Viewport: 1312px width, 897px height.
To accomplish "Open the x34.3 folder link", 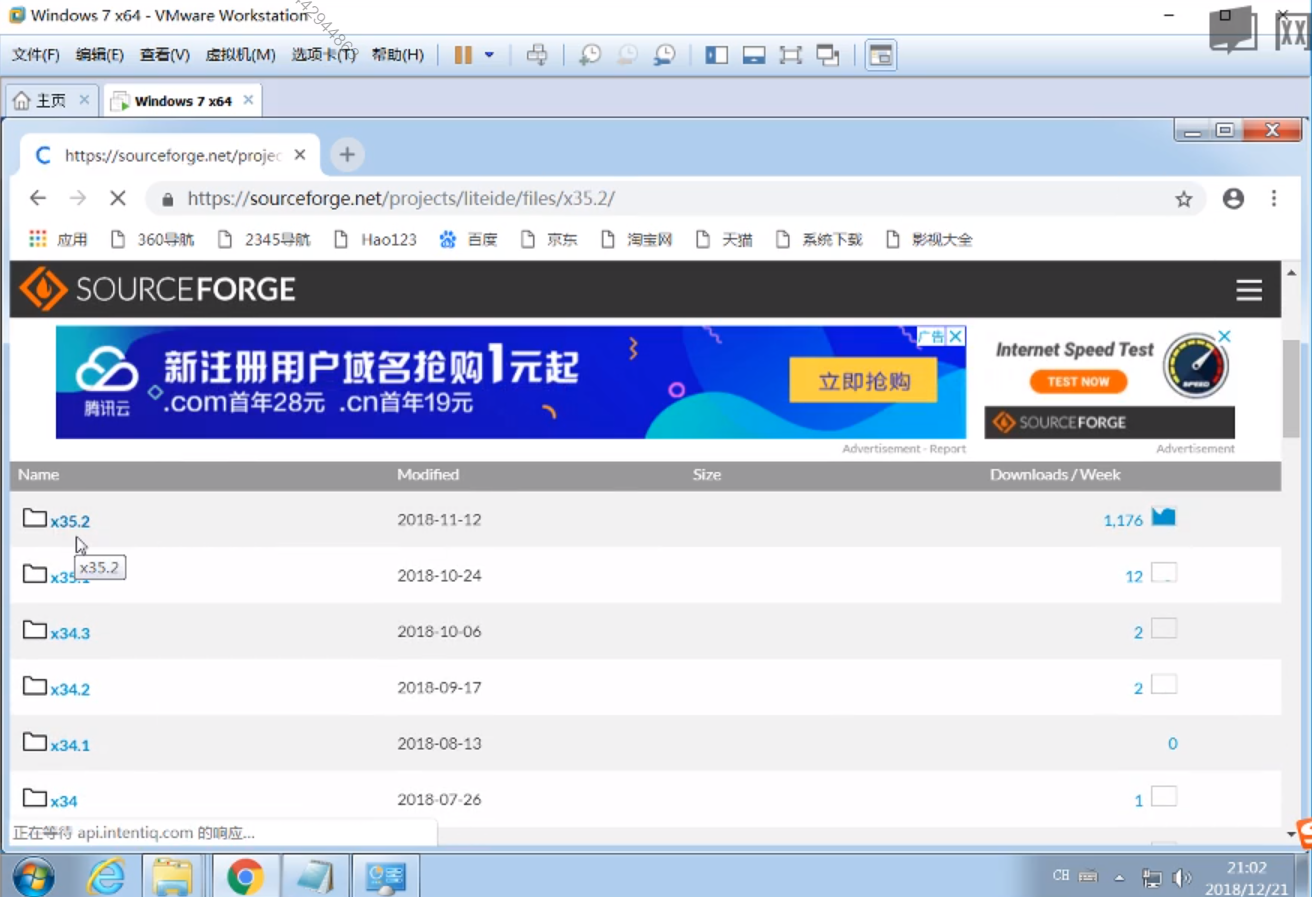I will point(70,633).
